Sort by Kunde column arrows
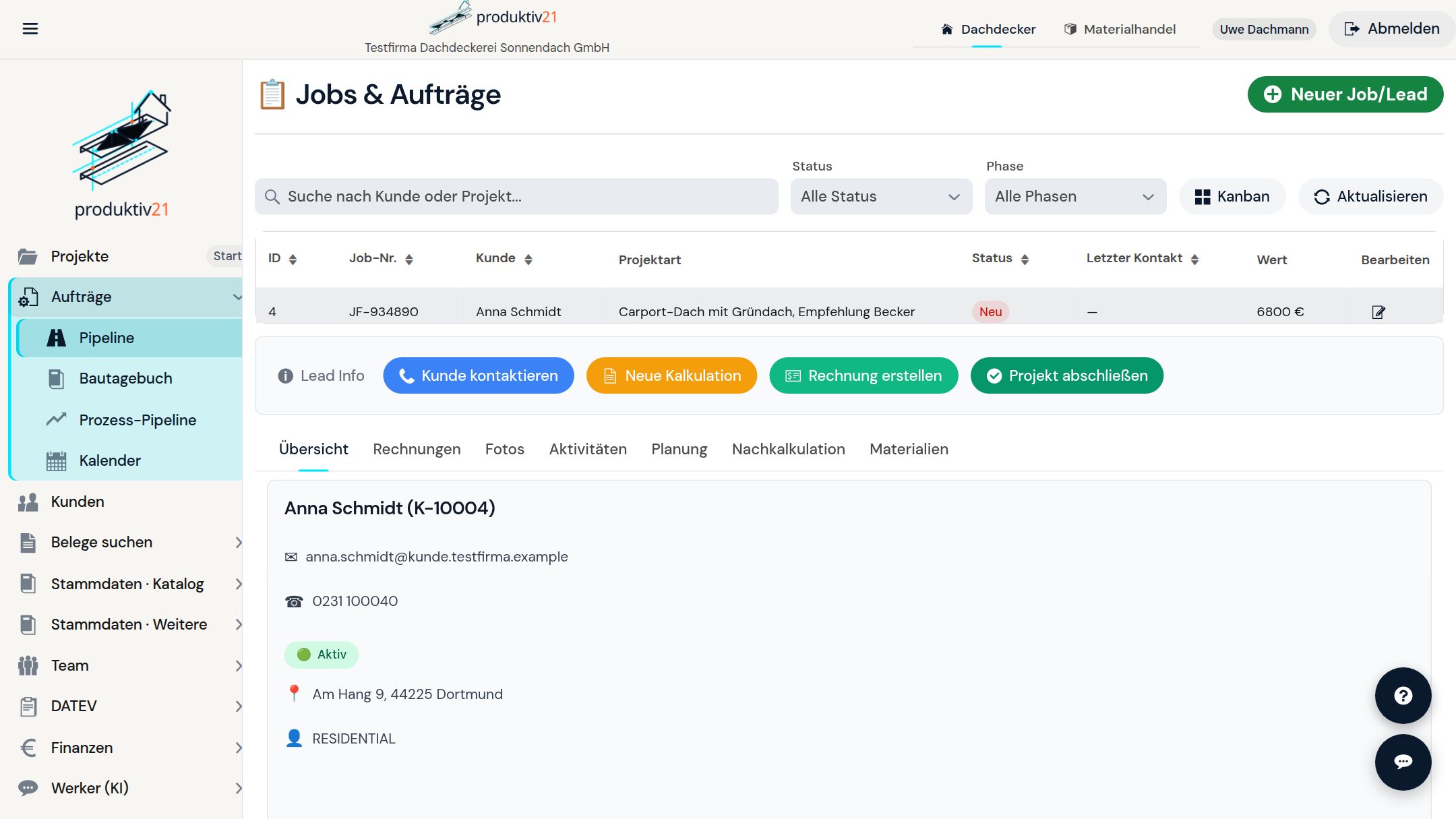 click(528, 260)
